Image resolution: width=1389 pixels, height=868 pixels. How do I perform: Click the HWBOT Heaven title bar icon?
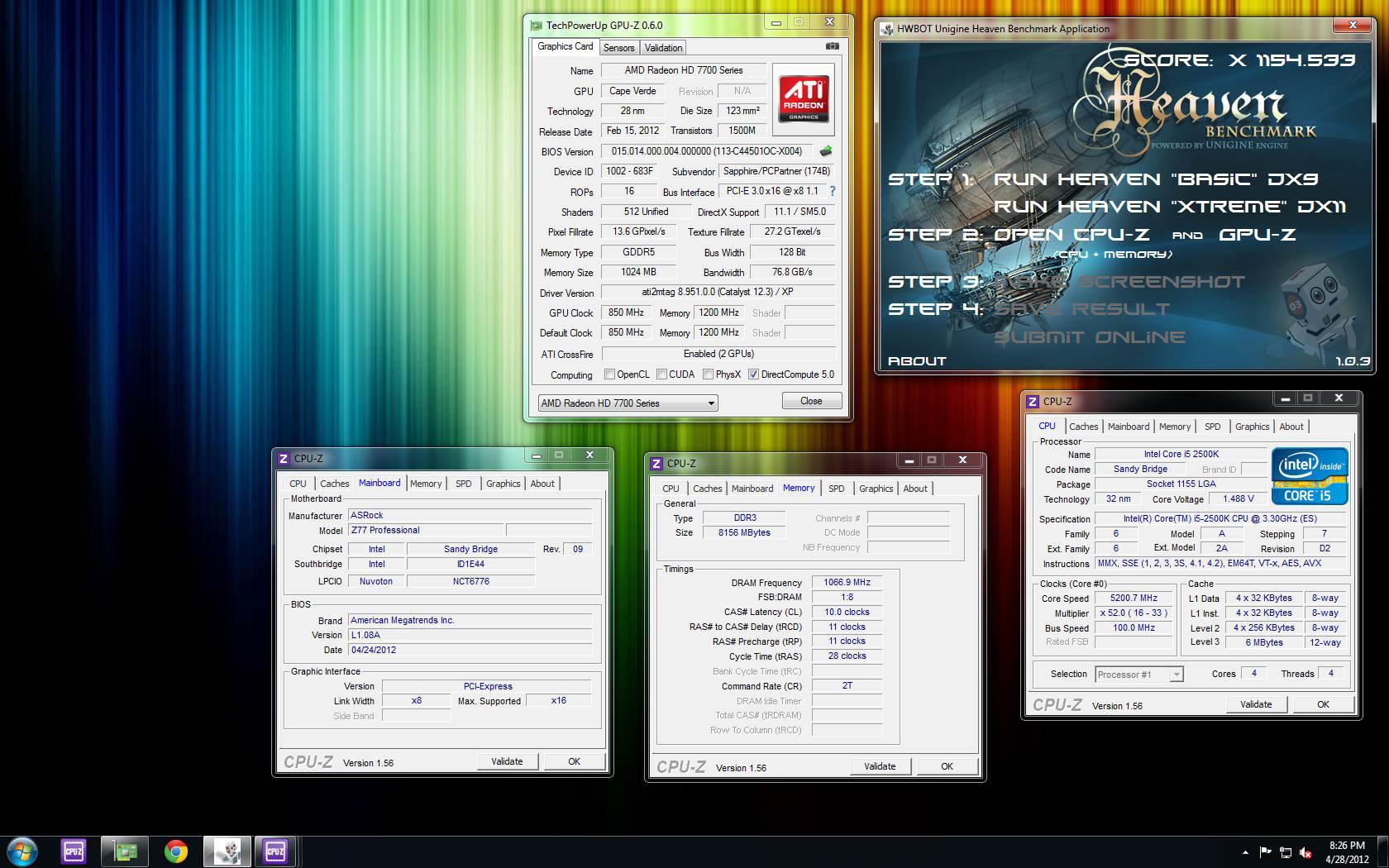click(887, 29)
